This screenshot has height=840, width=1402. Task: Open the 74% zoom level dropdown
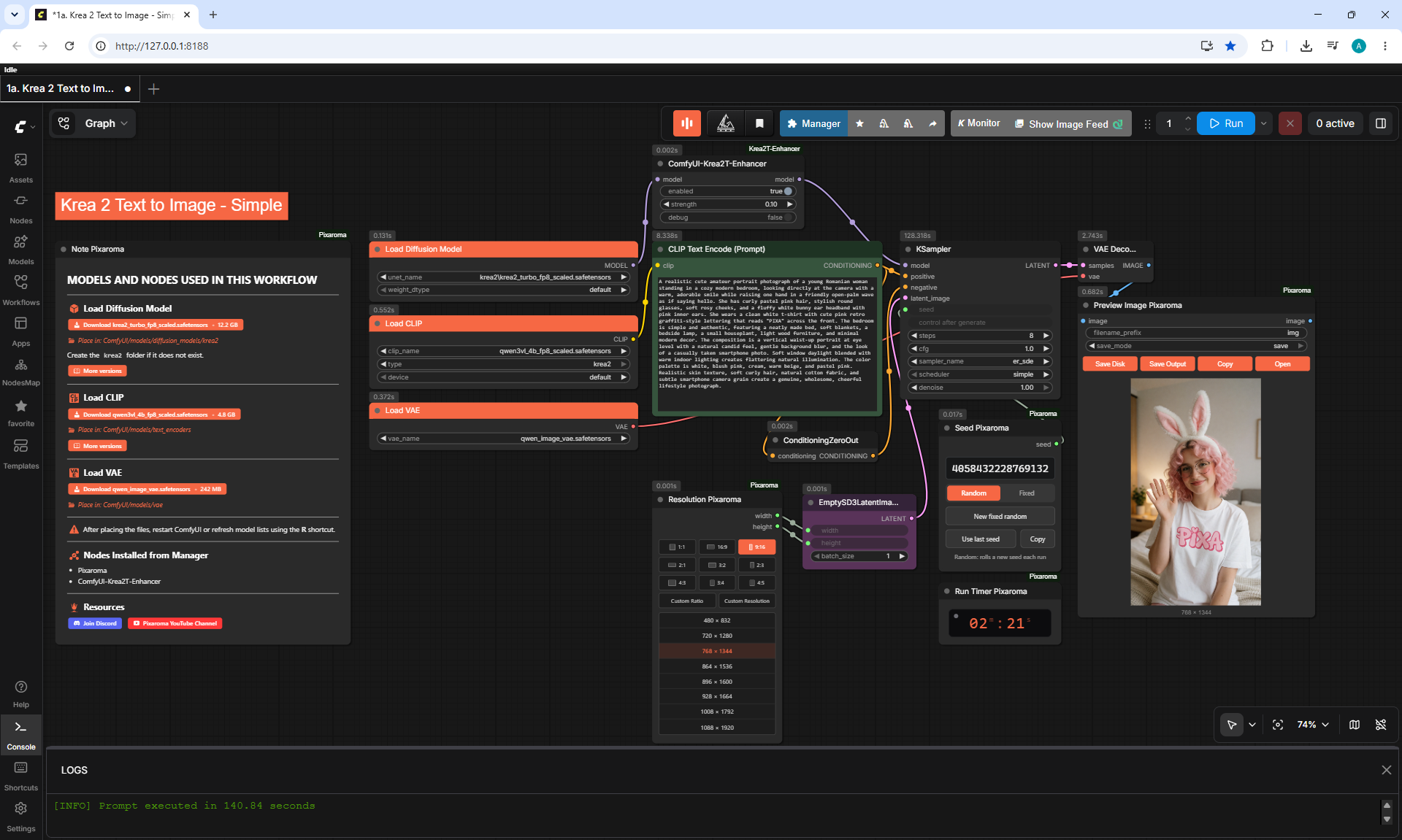(x=1313, y=725)
